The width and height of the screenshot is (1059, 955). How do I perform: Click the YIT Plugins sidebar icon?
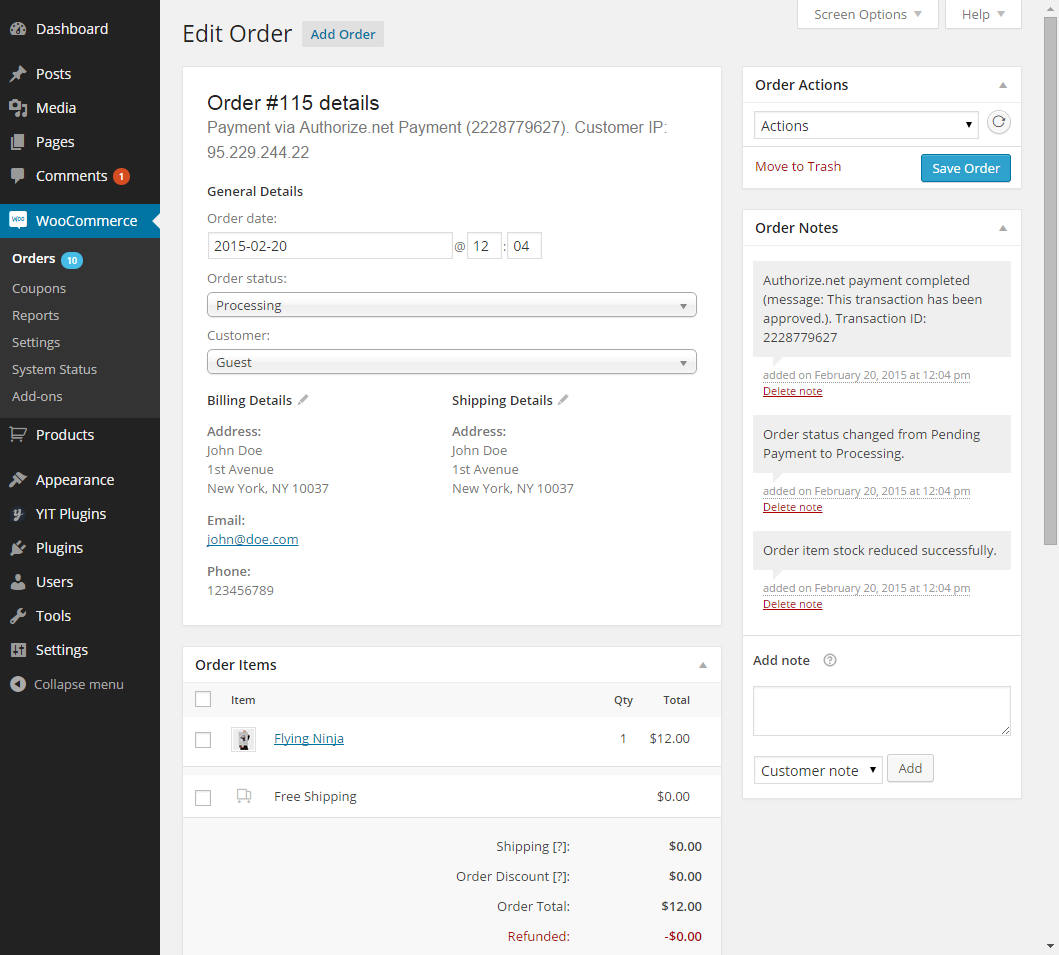[17, 514]
